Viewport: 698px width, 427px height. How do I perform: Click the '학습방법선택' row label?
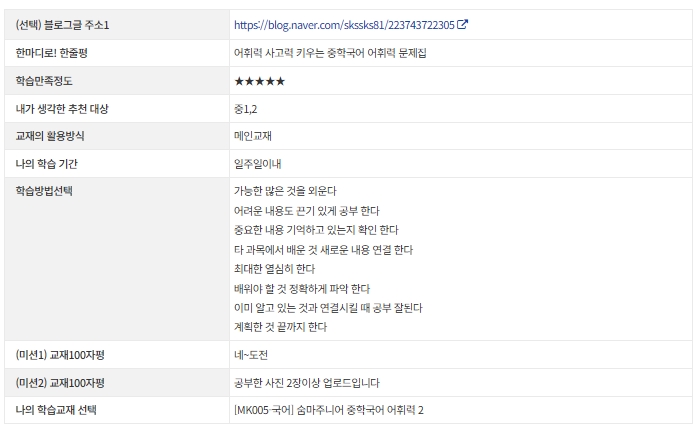(44, 191)
